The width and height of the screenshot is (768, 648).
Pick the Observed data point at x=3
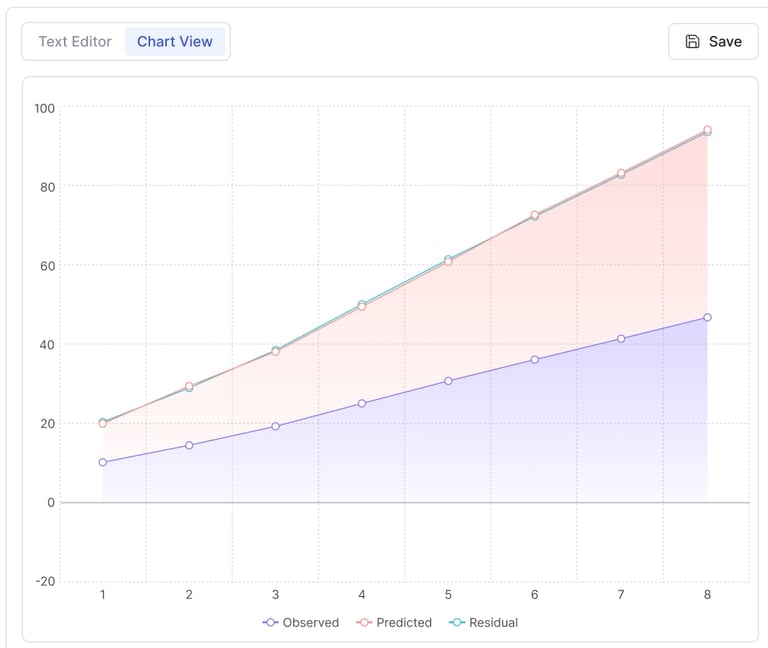276,426
